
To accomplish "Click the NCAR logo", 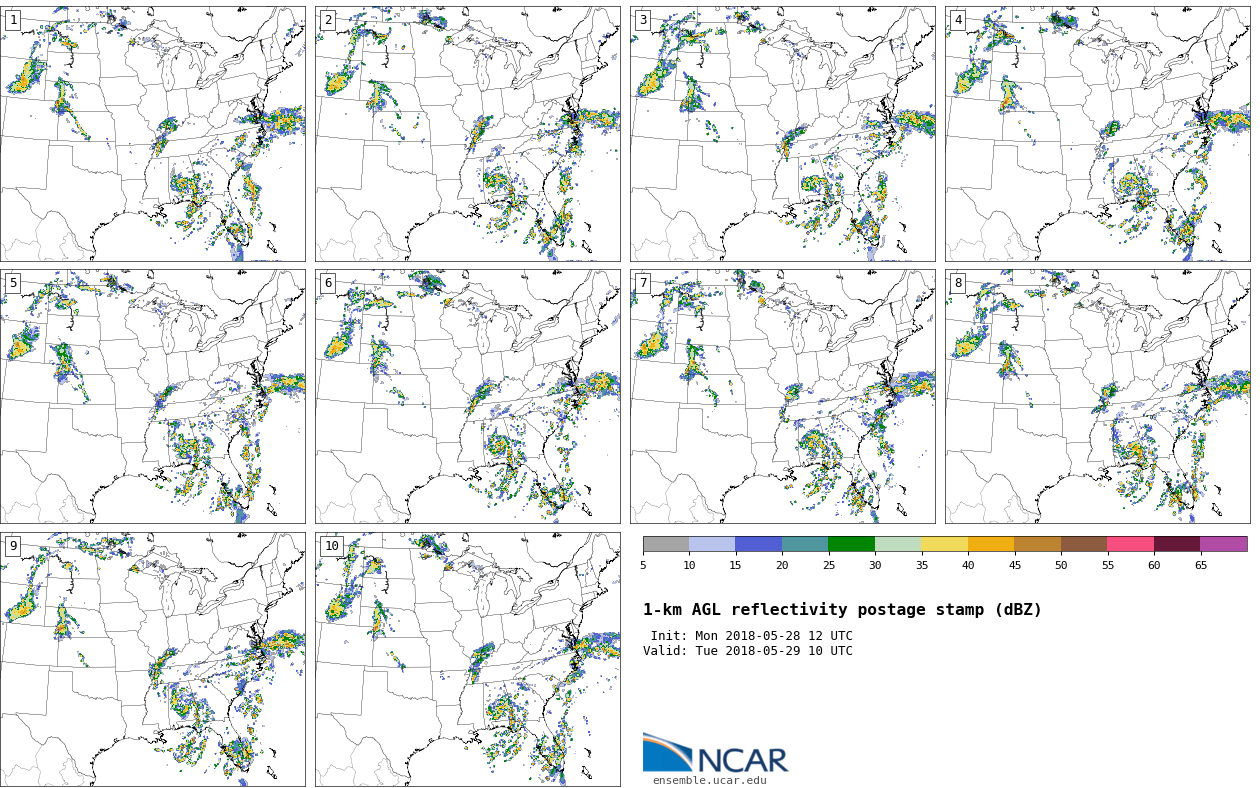I will coord(715,755).
